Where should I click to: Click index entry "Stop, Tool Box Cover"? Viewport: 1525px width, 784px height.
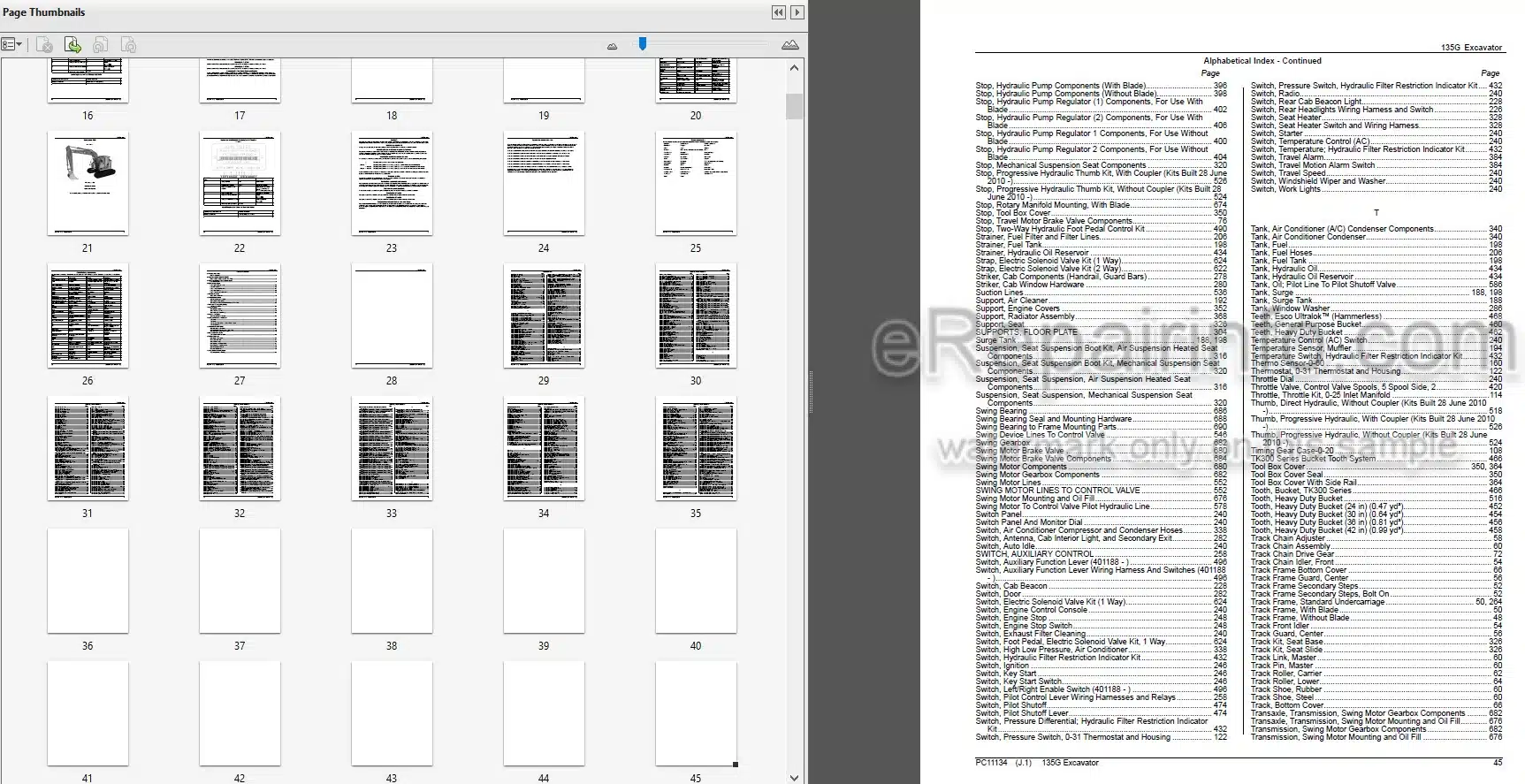coord(1102,213)
